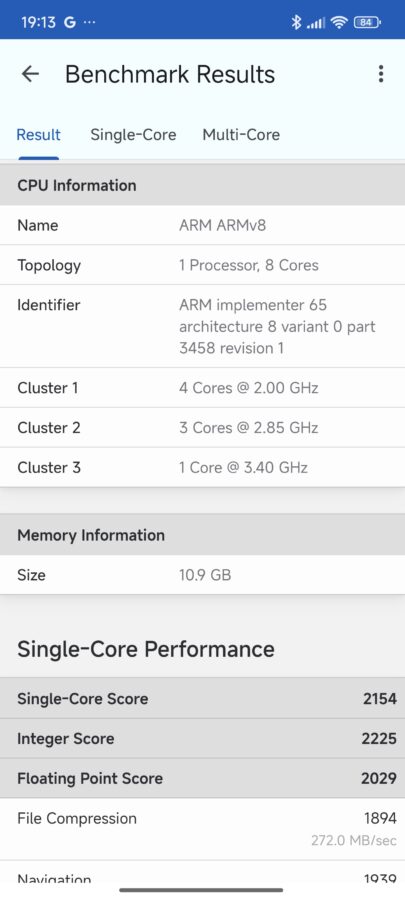Tap the File Compression result row

coord(202,829)
